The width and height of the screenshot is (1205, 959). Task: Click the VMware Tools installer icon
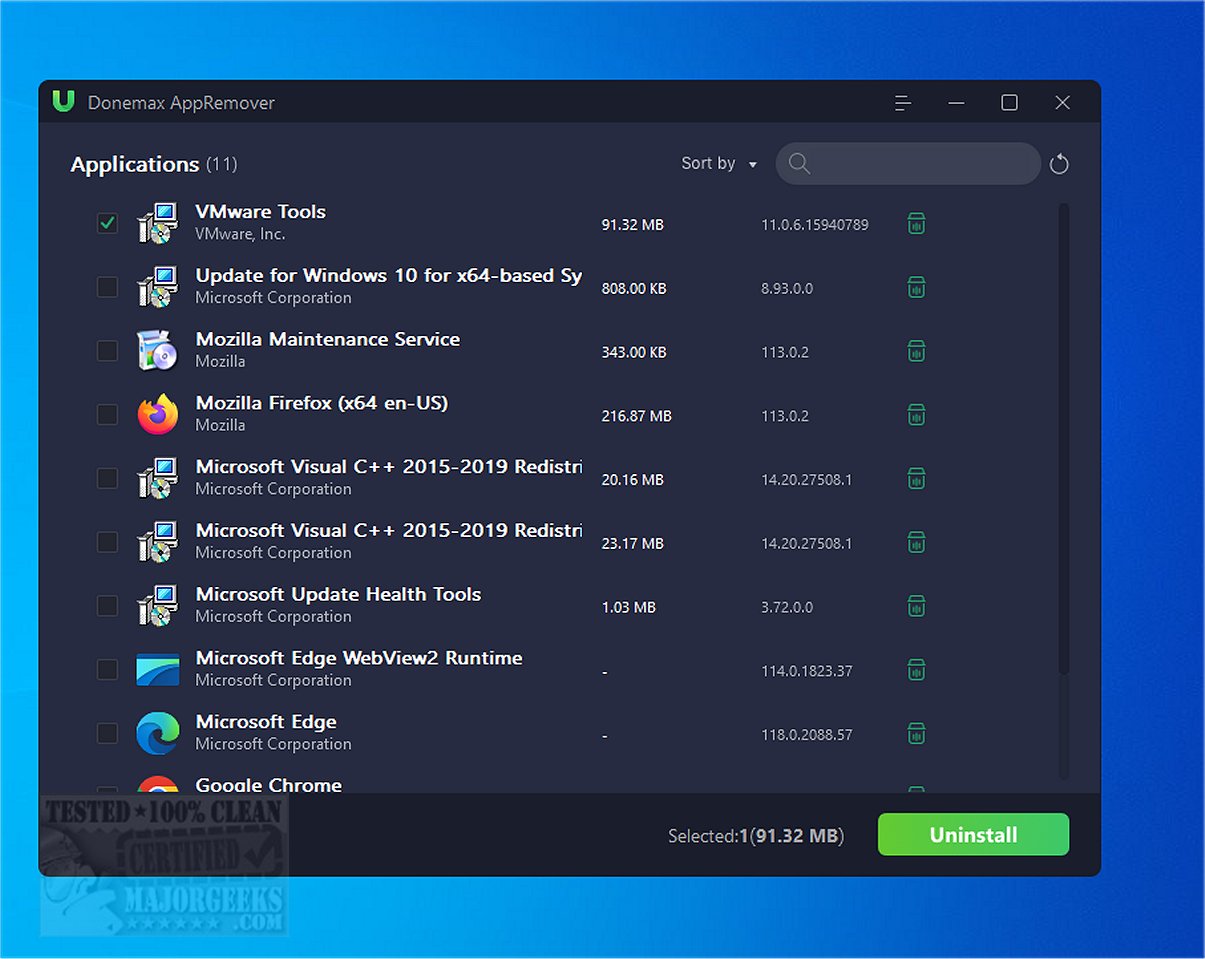[x=157, y=224]
